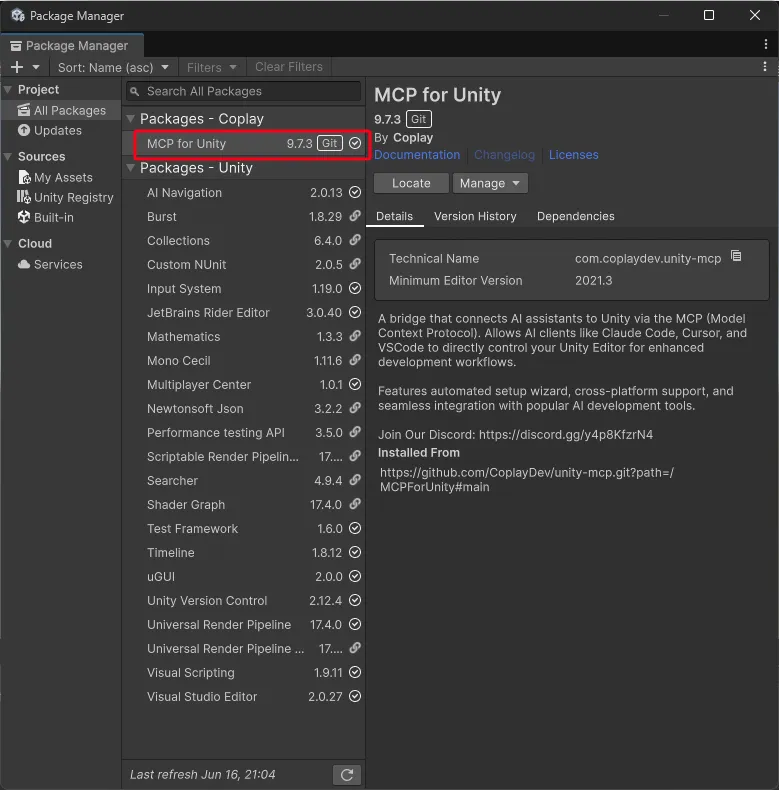The width and height of the screenshot is (779, 790).
Task: Click installed checkmark icon on MCP for Unity
Action: [355, 144]
